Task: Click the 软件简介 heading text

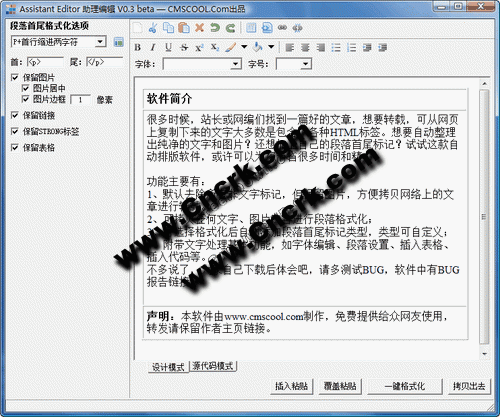Action: [169, 99]
